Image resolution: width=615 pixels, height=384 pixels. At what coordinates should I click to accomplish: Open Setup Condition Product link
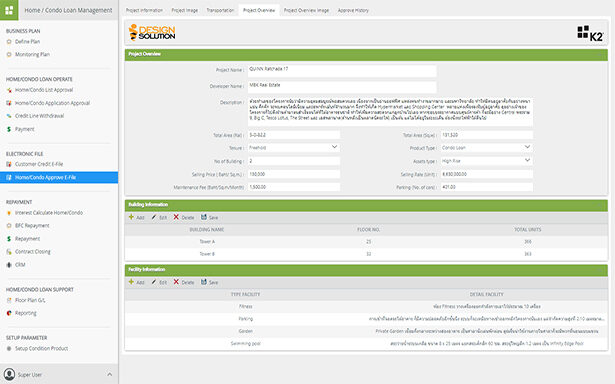(x=42, y=348)
